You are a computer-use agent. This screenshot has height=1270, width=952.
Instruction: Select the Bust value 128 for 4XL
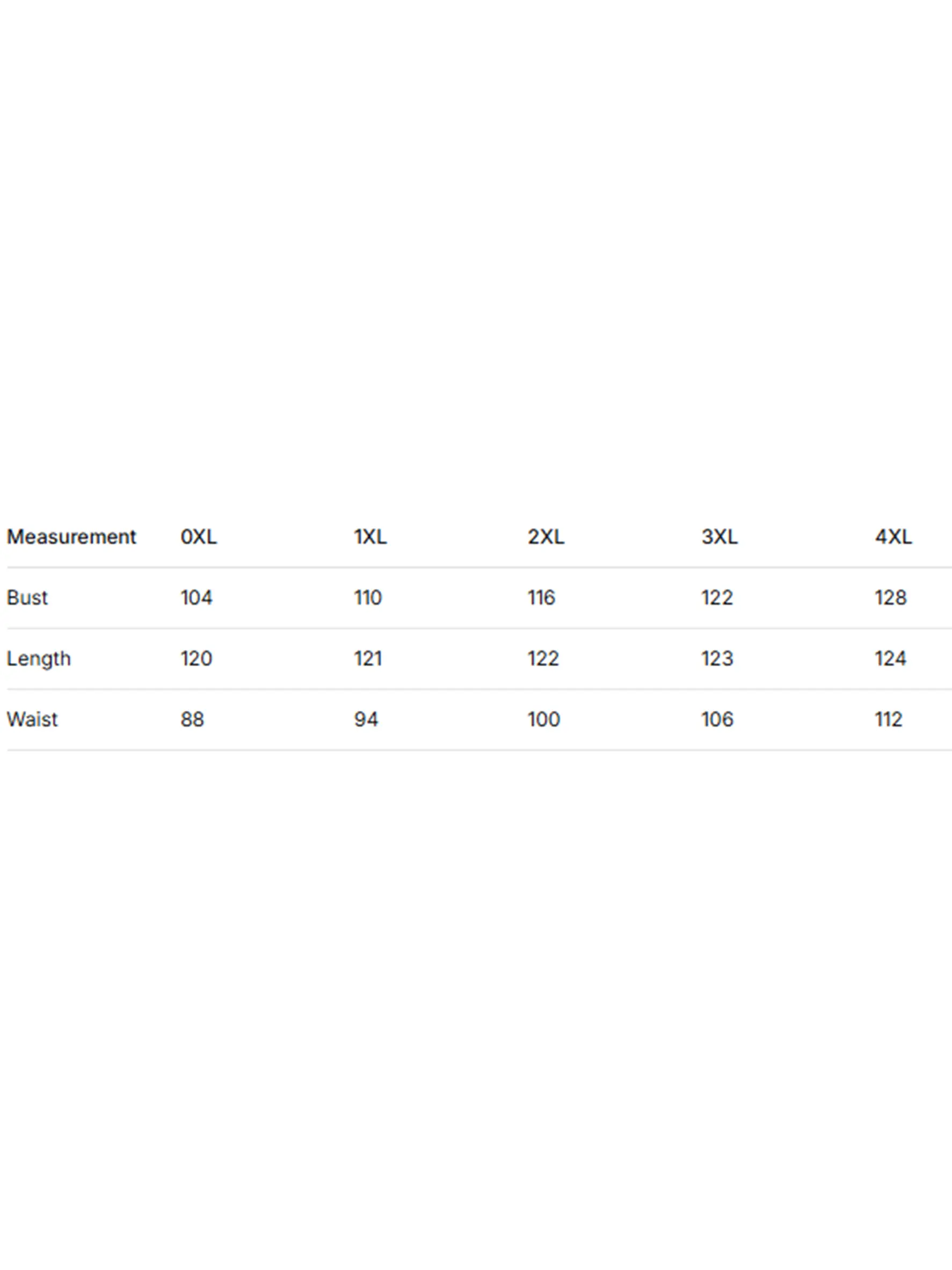click(x=891, y=598)
